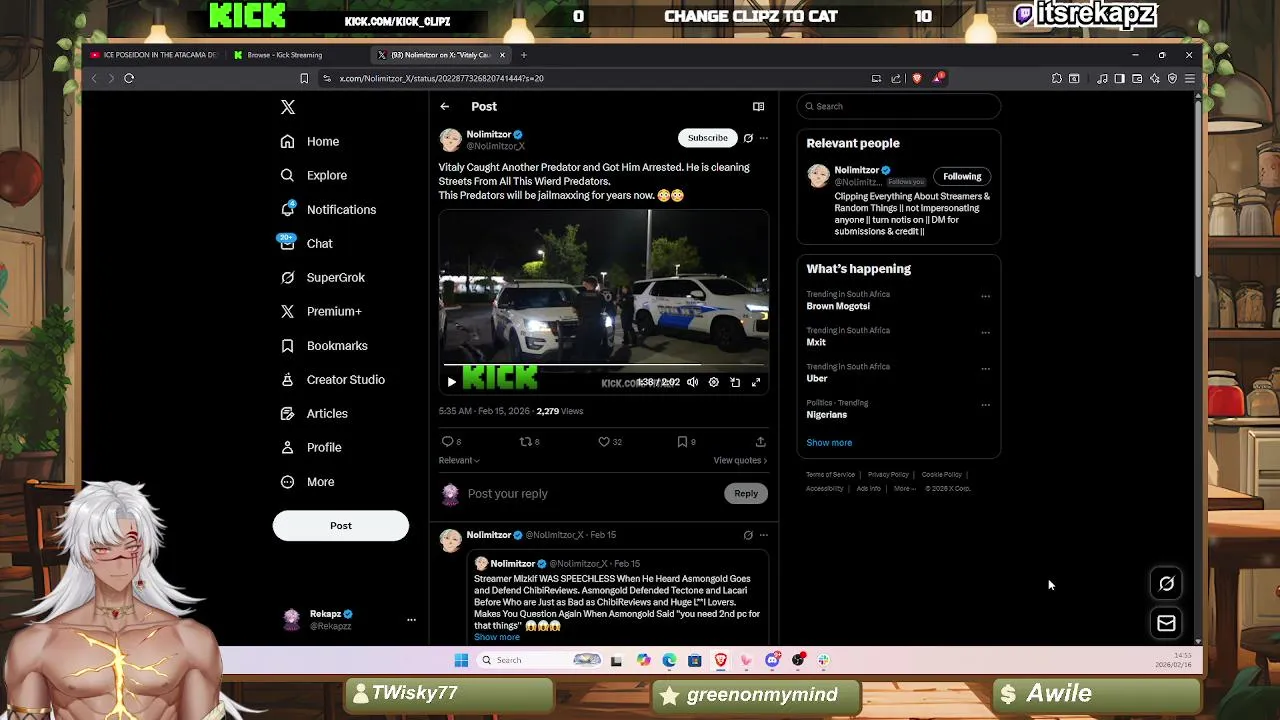The width and height of the screenshot is (1280, 720).
Task: Open the main post's three-dot menu
Action: [764, 138]
